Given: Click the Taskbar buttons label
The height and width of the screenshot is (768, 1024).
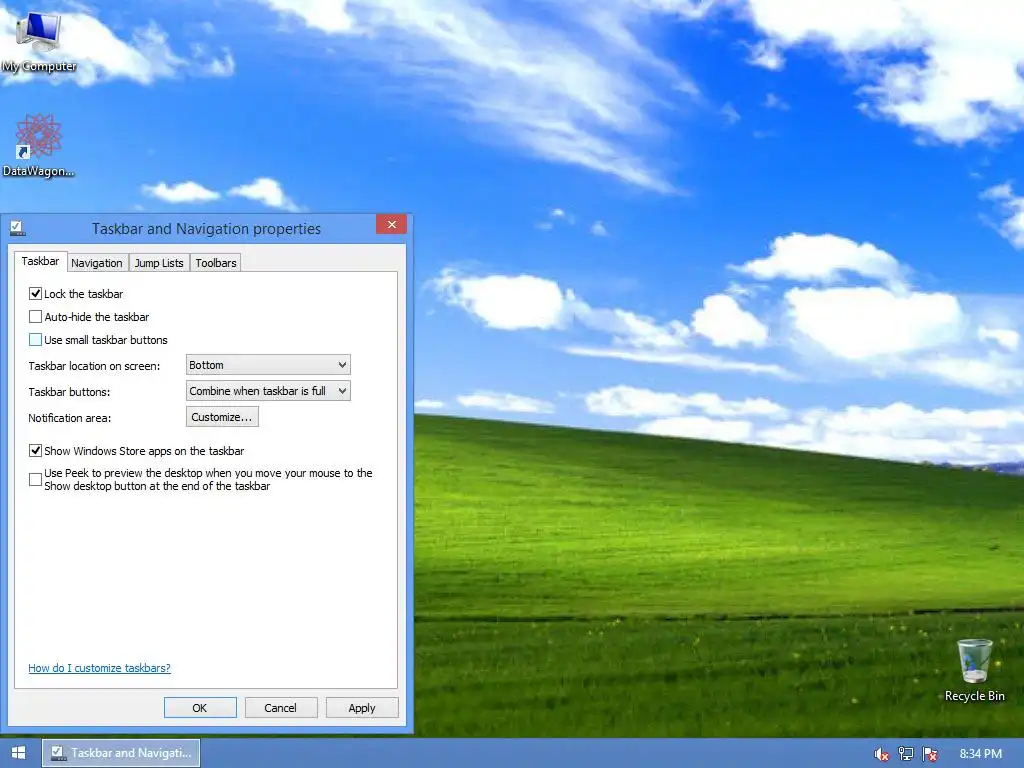Looking at the screenshot, I should click(69, 392).
